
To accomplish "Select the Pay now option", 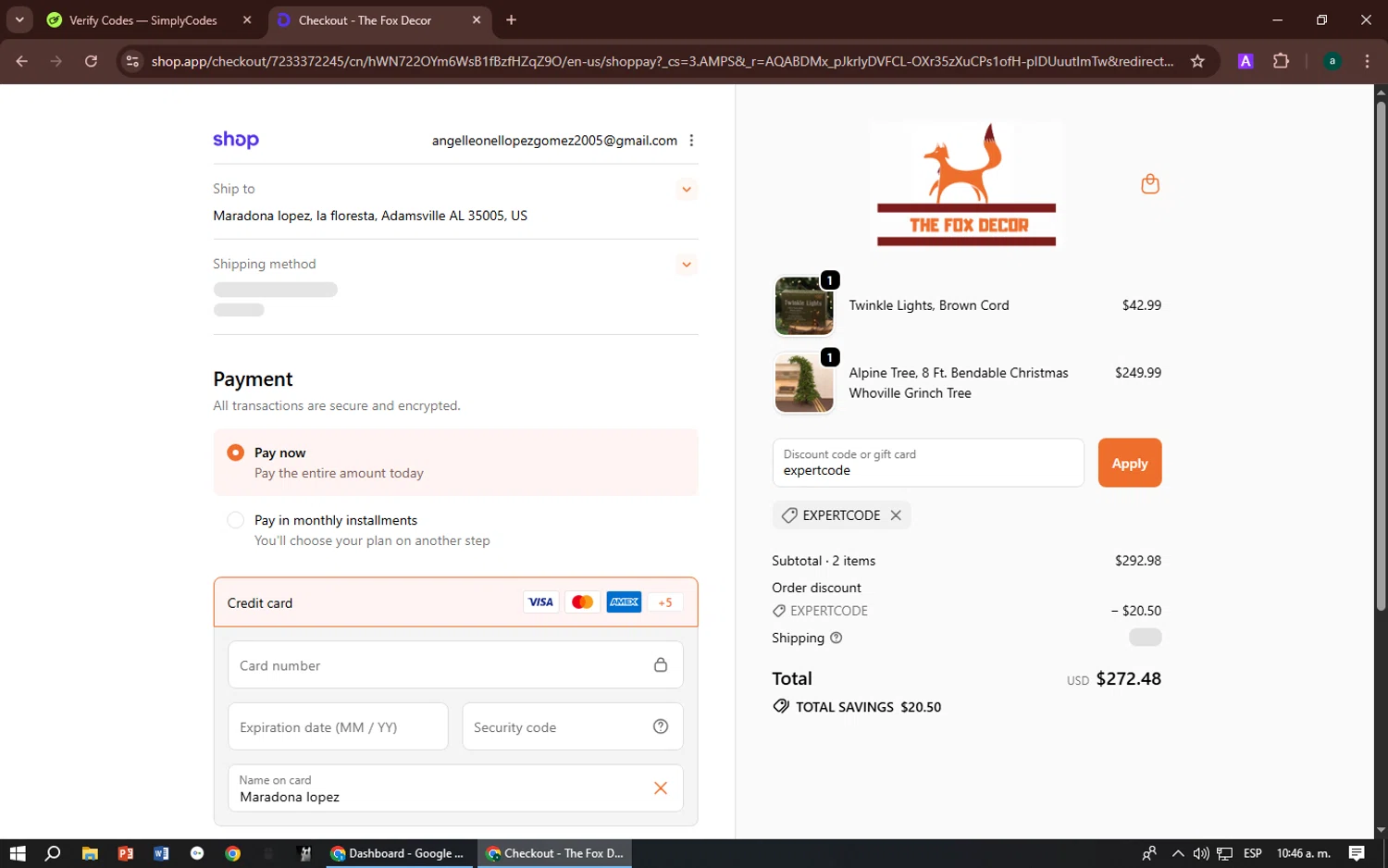I will (236, 453).
